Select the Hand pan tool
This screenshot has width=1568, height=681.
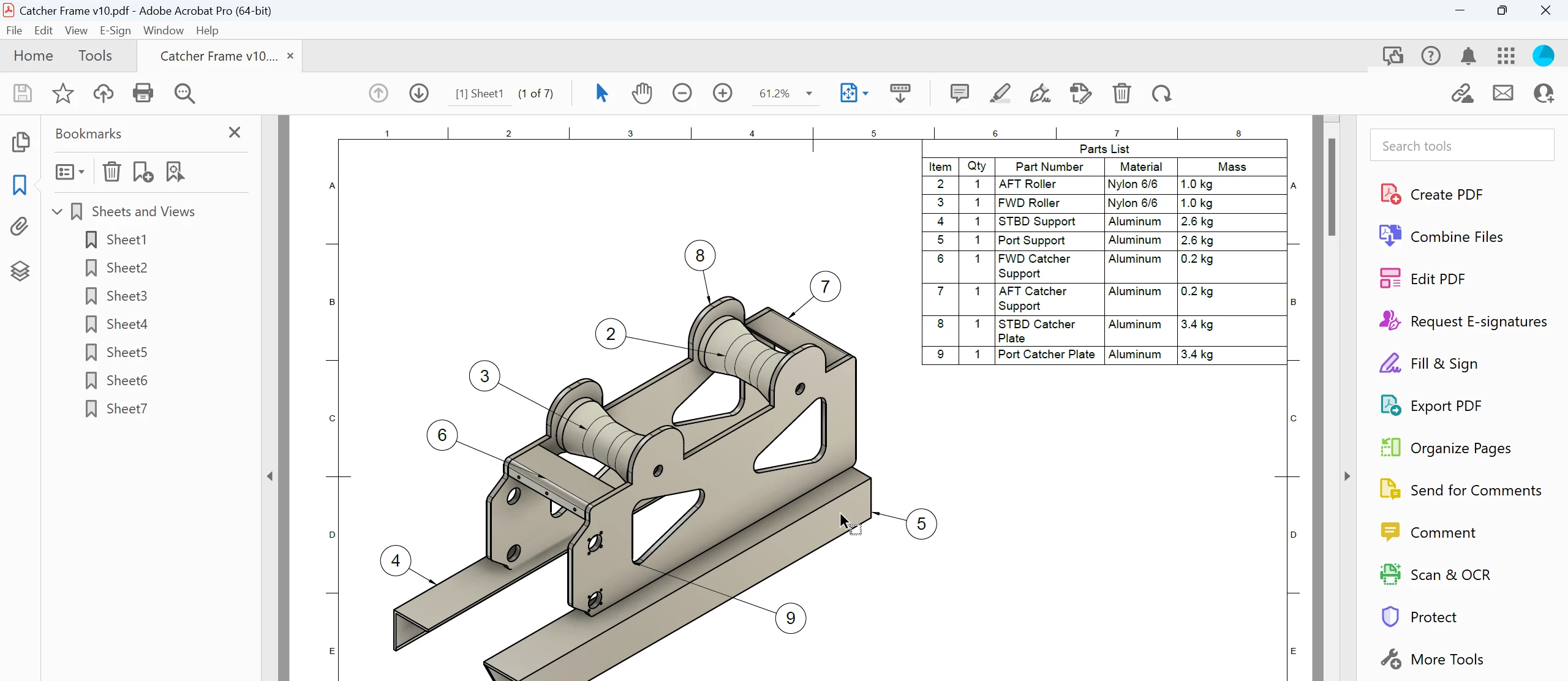pyautogui.click(x=641, y=94)
